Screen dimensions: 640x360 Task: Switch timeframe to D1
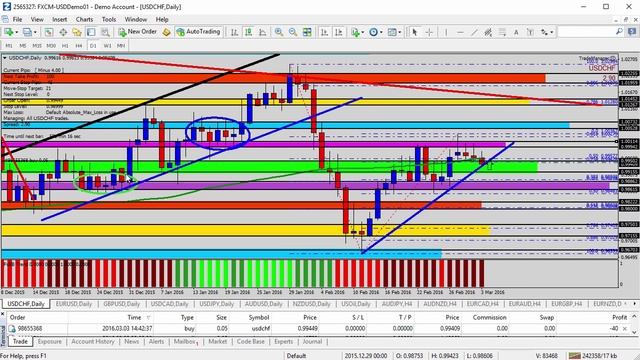click(x=93, y=46)
